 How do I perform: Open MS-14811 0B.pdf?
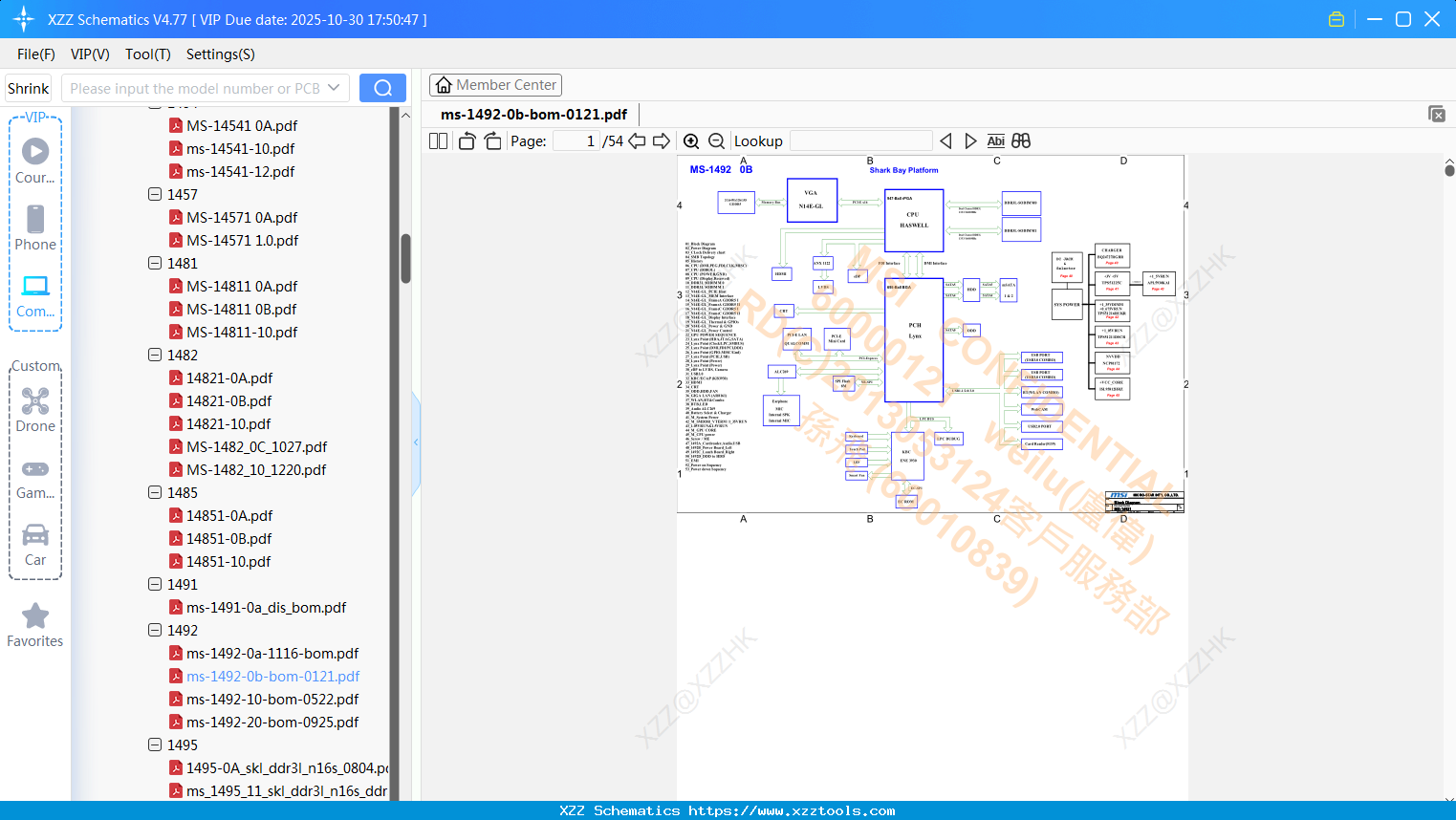(241, 309)
